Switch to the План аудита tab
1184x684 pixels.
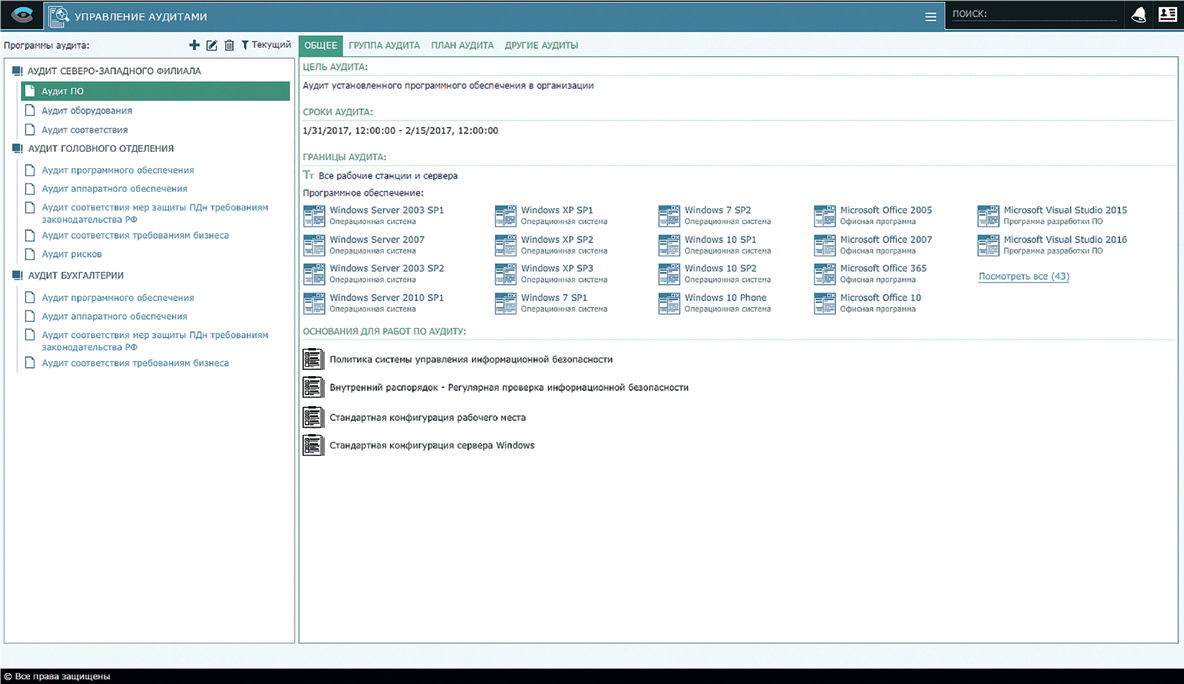pos(462,46)
